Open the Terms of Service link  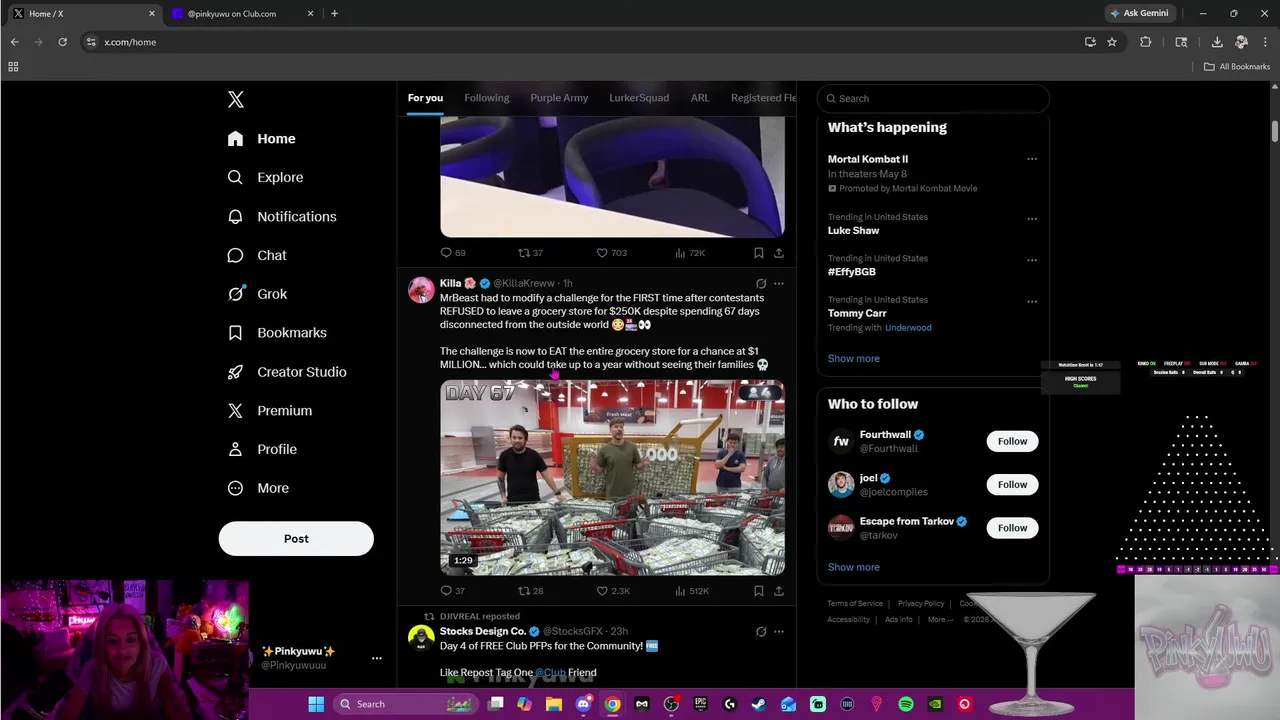click(855, 604)
